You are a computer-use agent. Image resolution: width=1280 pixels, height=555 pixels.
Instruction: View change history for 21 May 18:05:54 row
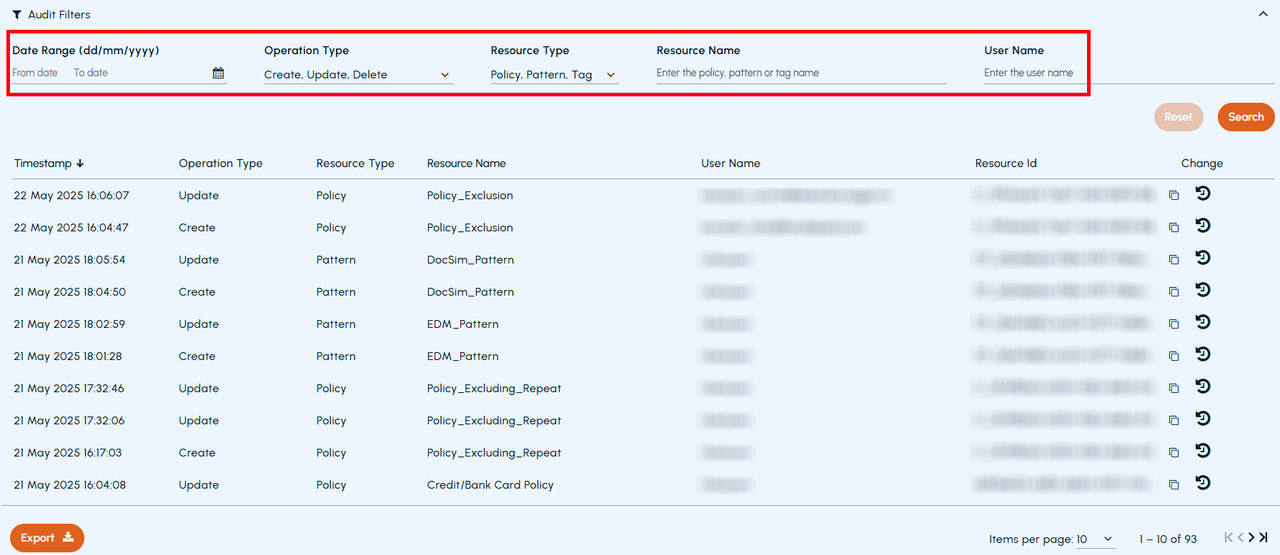pyautogui.click(x=1203, y=258)
